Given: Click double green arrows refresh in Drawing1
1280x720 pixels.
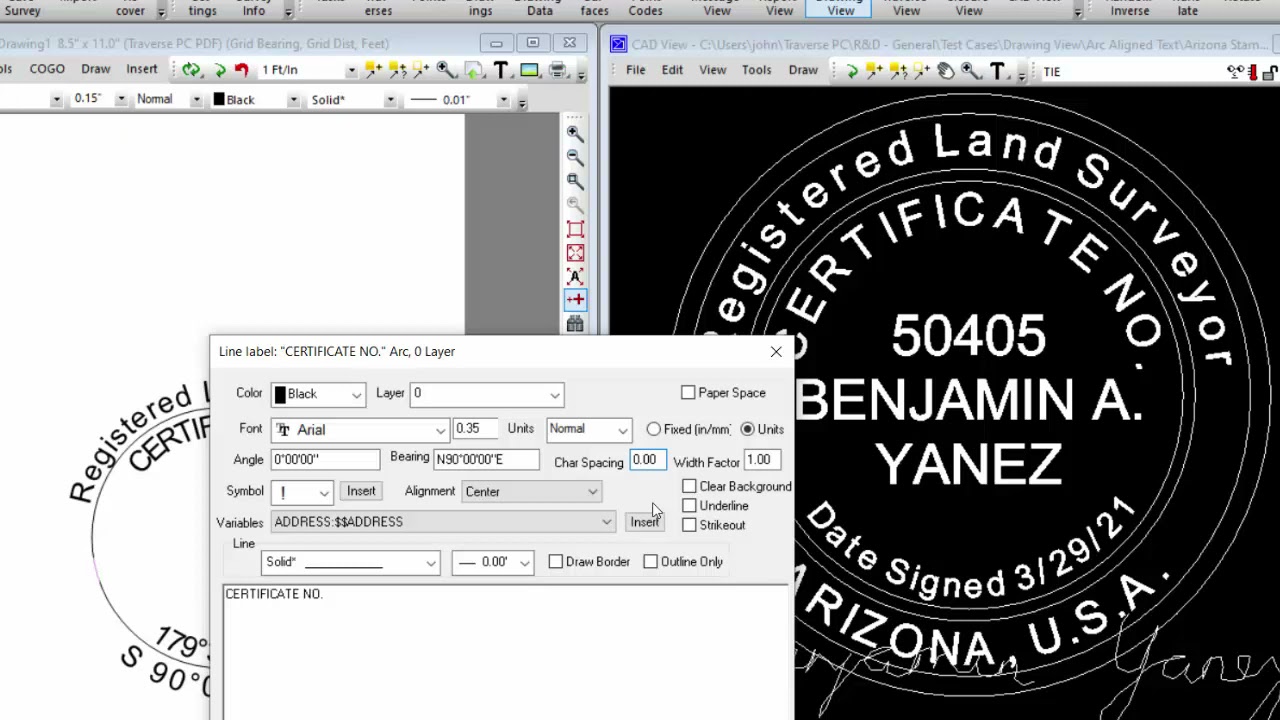Looking at the screenshot, I should [191, 70].
